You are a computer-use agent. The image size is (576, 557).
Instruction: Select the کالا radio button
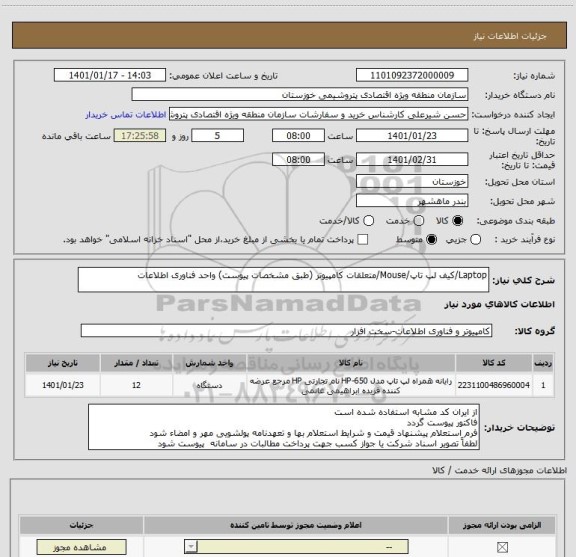[458, 221]
